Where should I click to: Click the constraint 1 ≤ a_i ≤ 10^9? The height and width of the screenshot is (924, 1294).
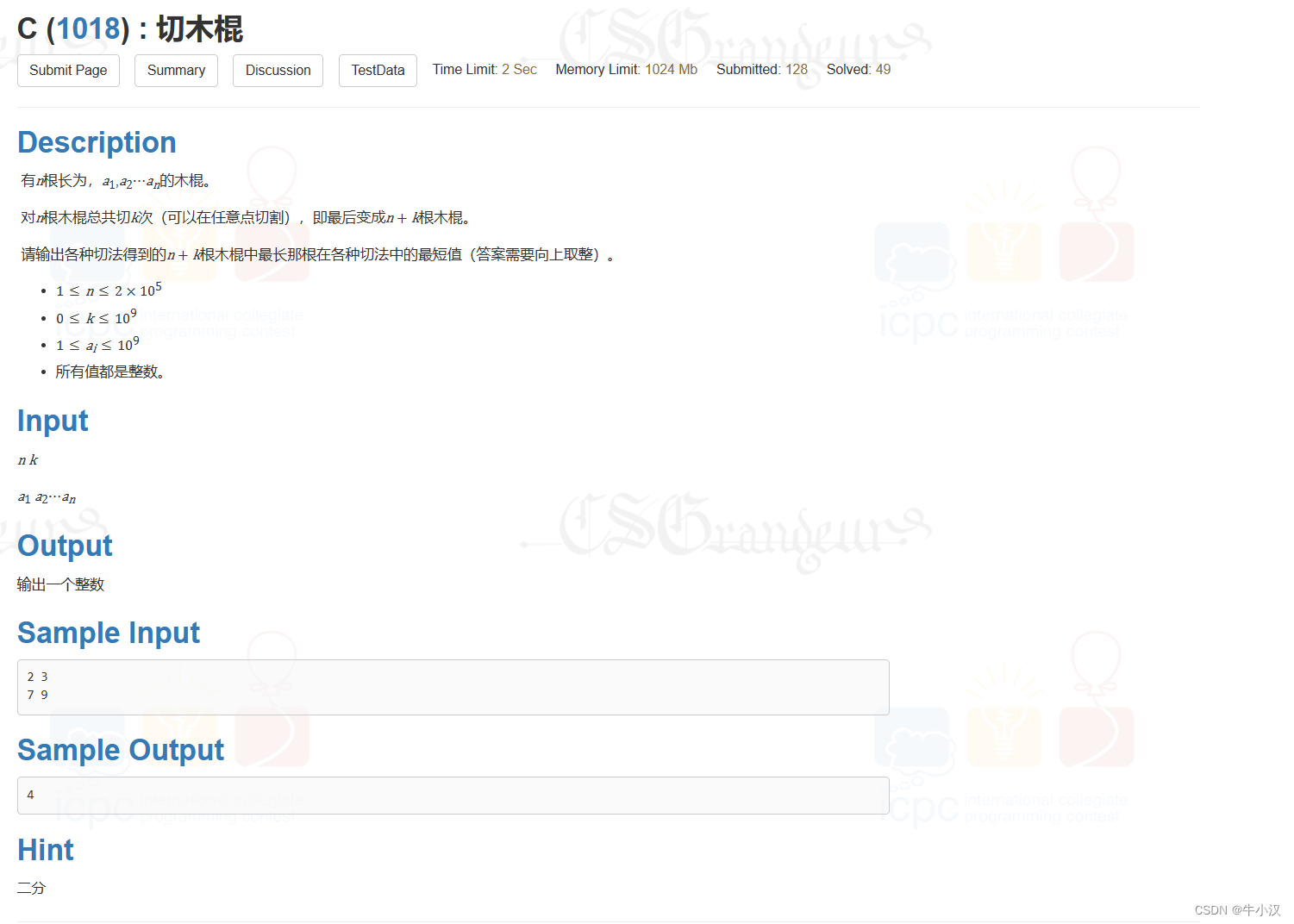point(97,345)
